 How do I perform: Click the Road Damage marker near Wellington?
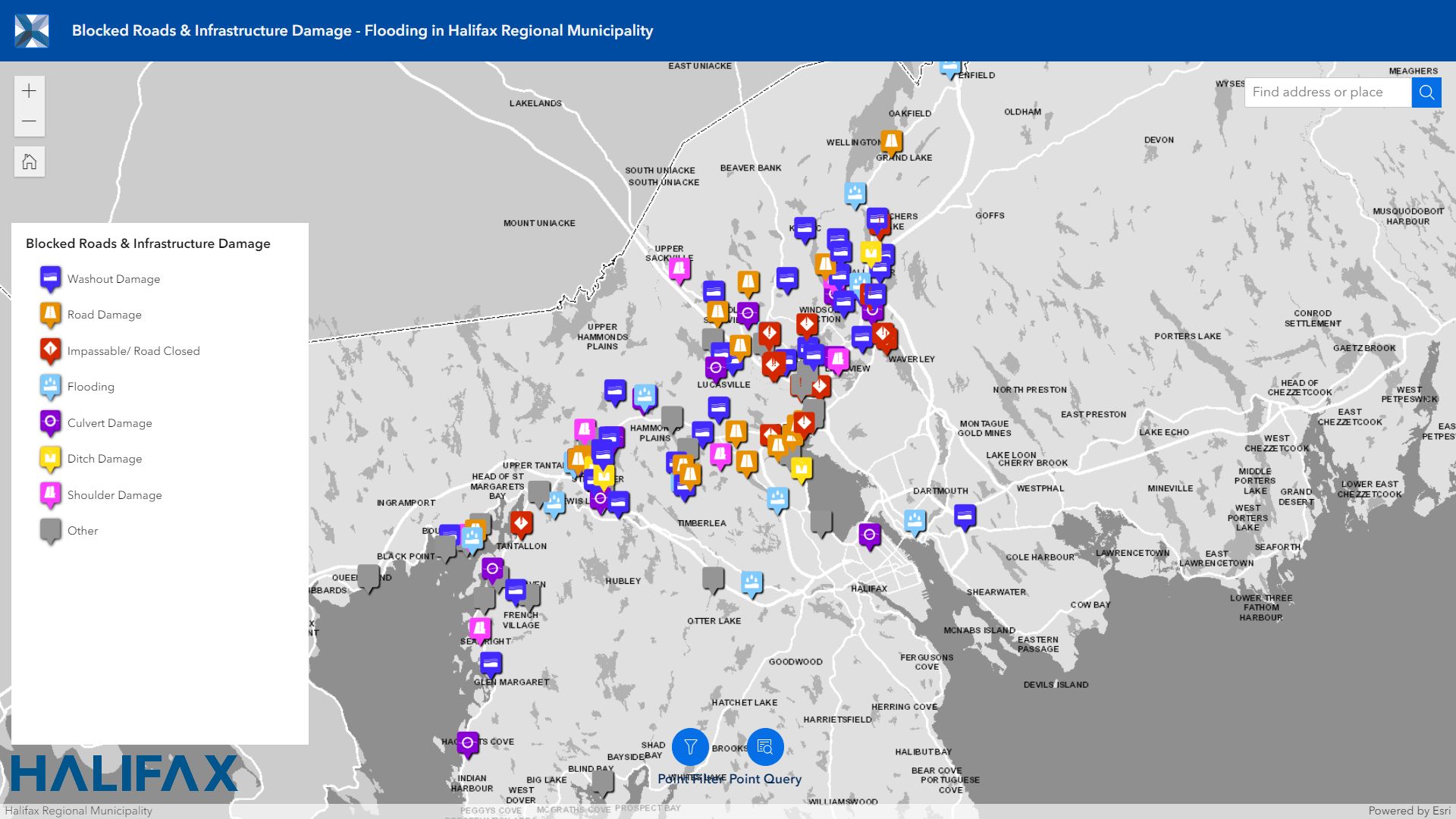[x=891, y=142]
